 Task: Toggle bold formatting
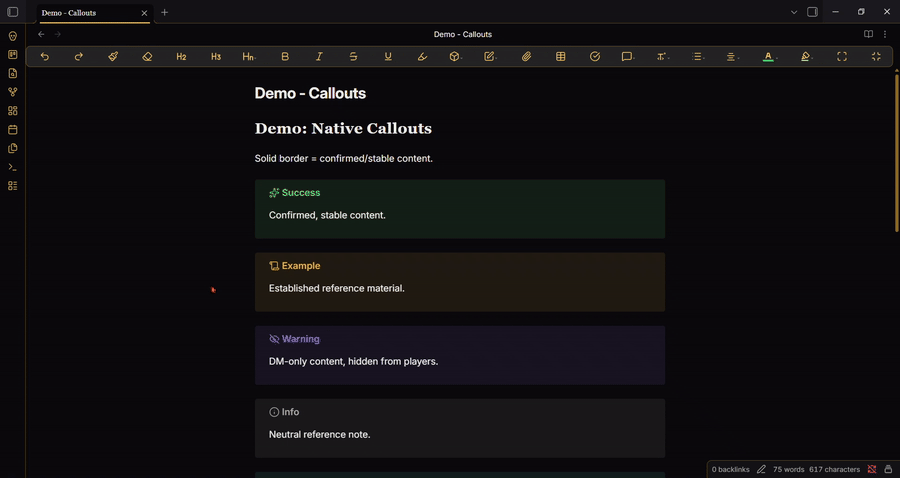click(x=285, y=56)
